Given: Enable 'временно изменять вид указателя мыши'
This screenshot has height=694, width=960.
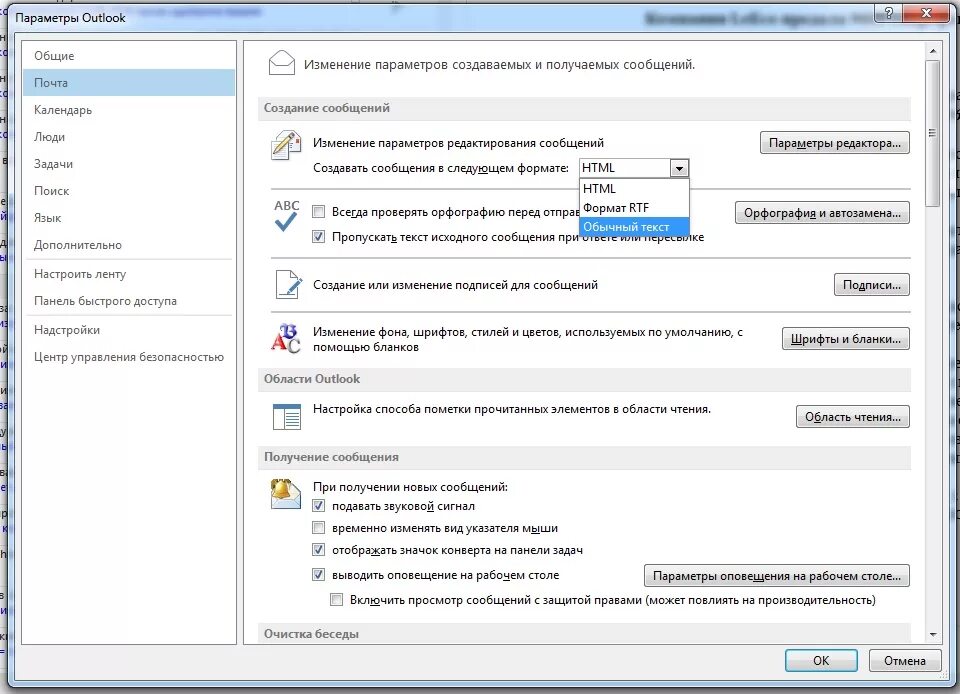Looking at the screenshot, I should (318, 528).
